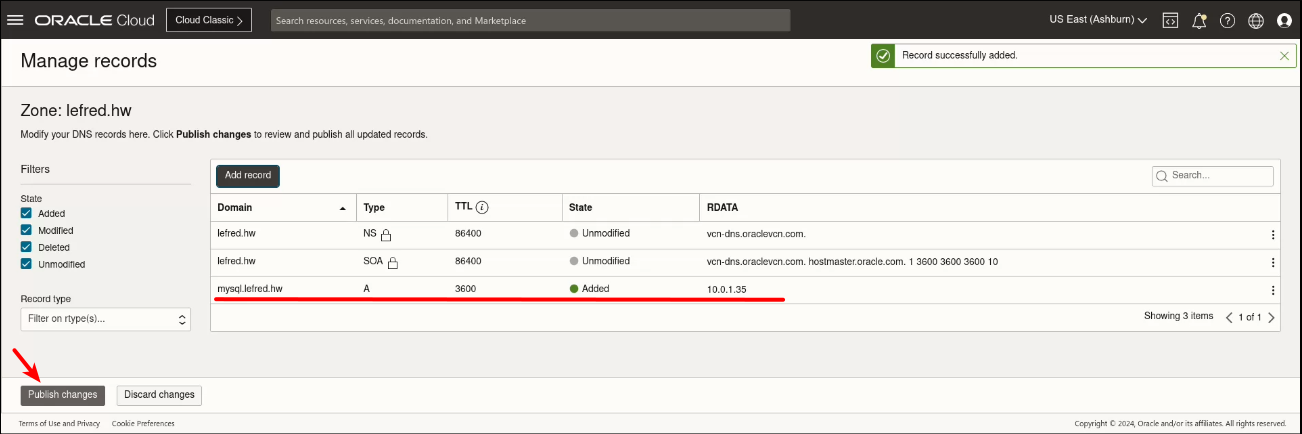Viewport: 1302px width, 434px height.
Task: Focus the records table Search field
Action: 1213,175
